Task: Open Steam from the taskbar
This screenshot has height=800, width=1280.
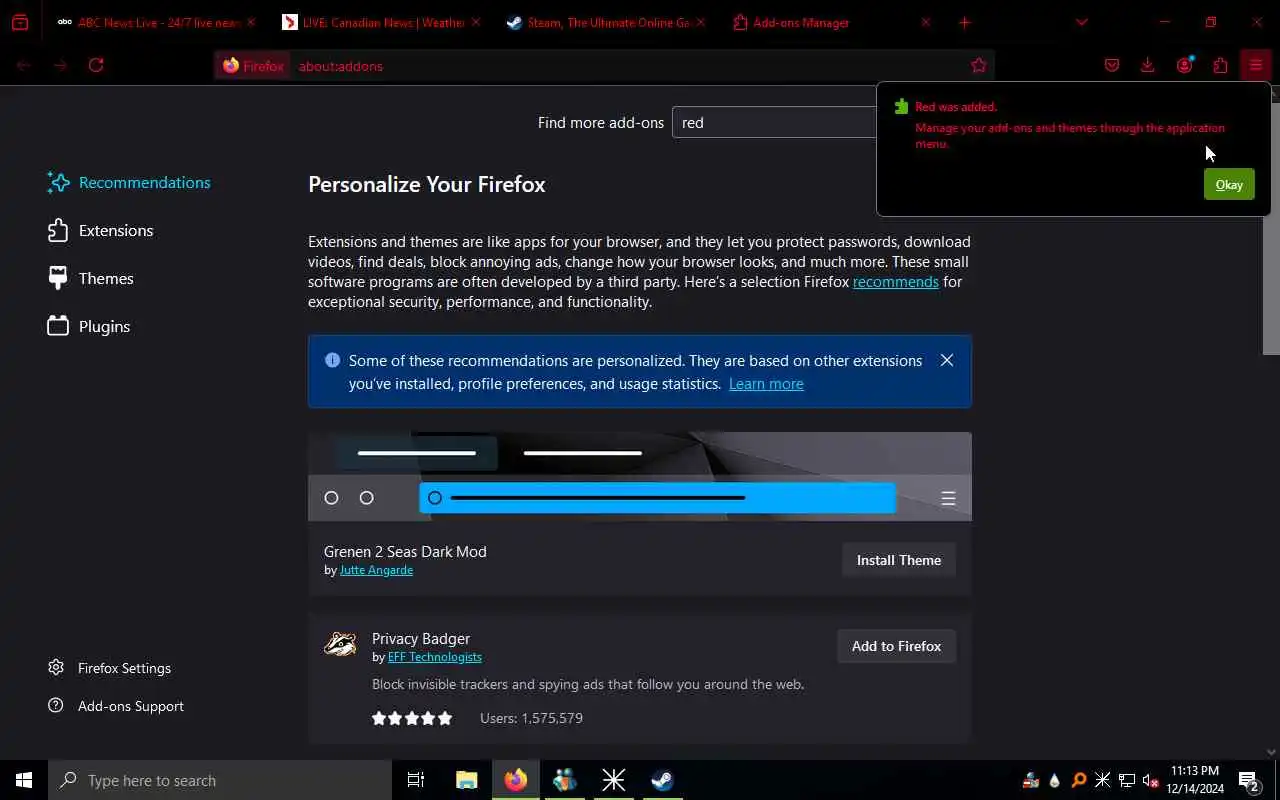Action: 662,780
